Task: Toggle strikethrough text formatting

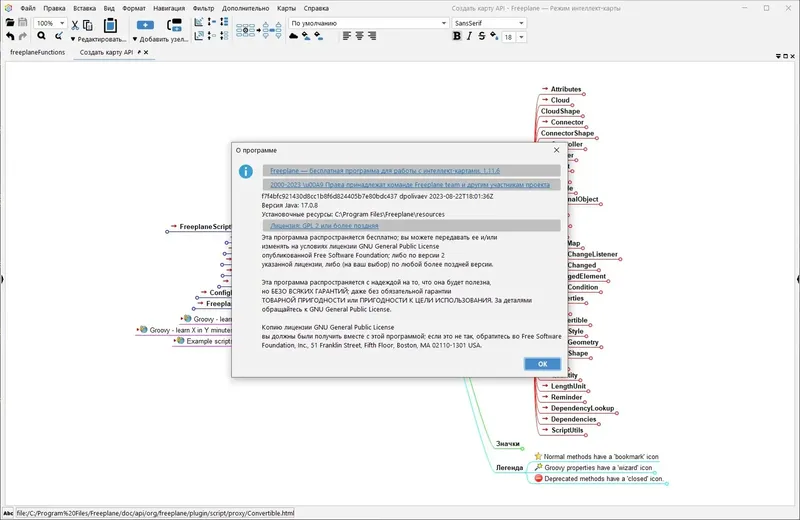Action: pyautogui.click(x=482, y=36)
